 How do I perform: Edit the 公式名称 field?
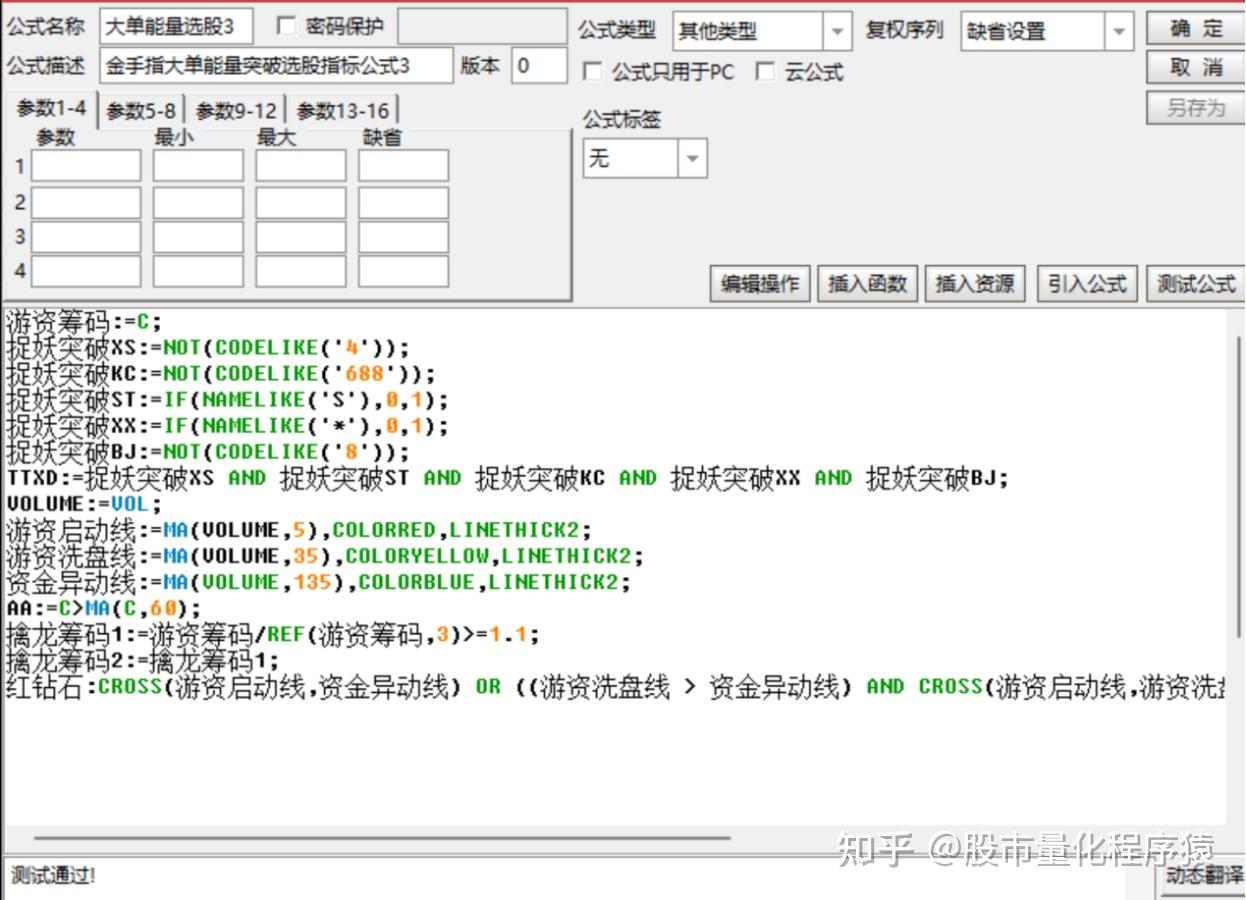pos(177,27)
